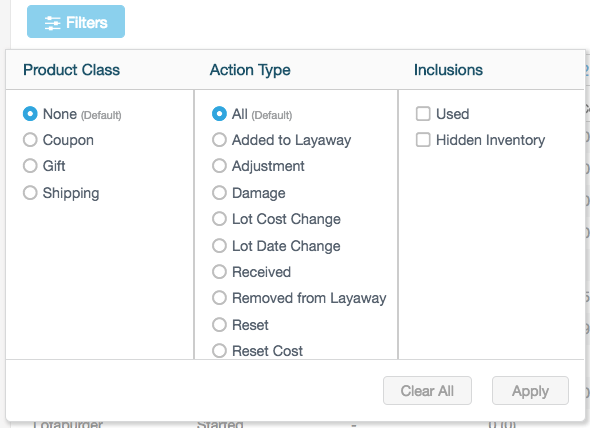
Task: Click the Clear All button
Action: coord(427,391)
